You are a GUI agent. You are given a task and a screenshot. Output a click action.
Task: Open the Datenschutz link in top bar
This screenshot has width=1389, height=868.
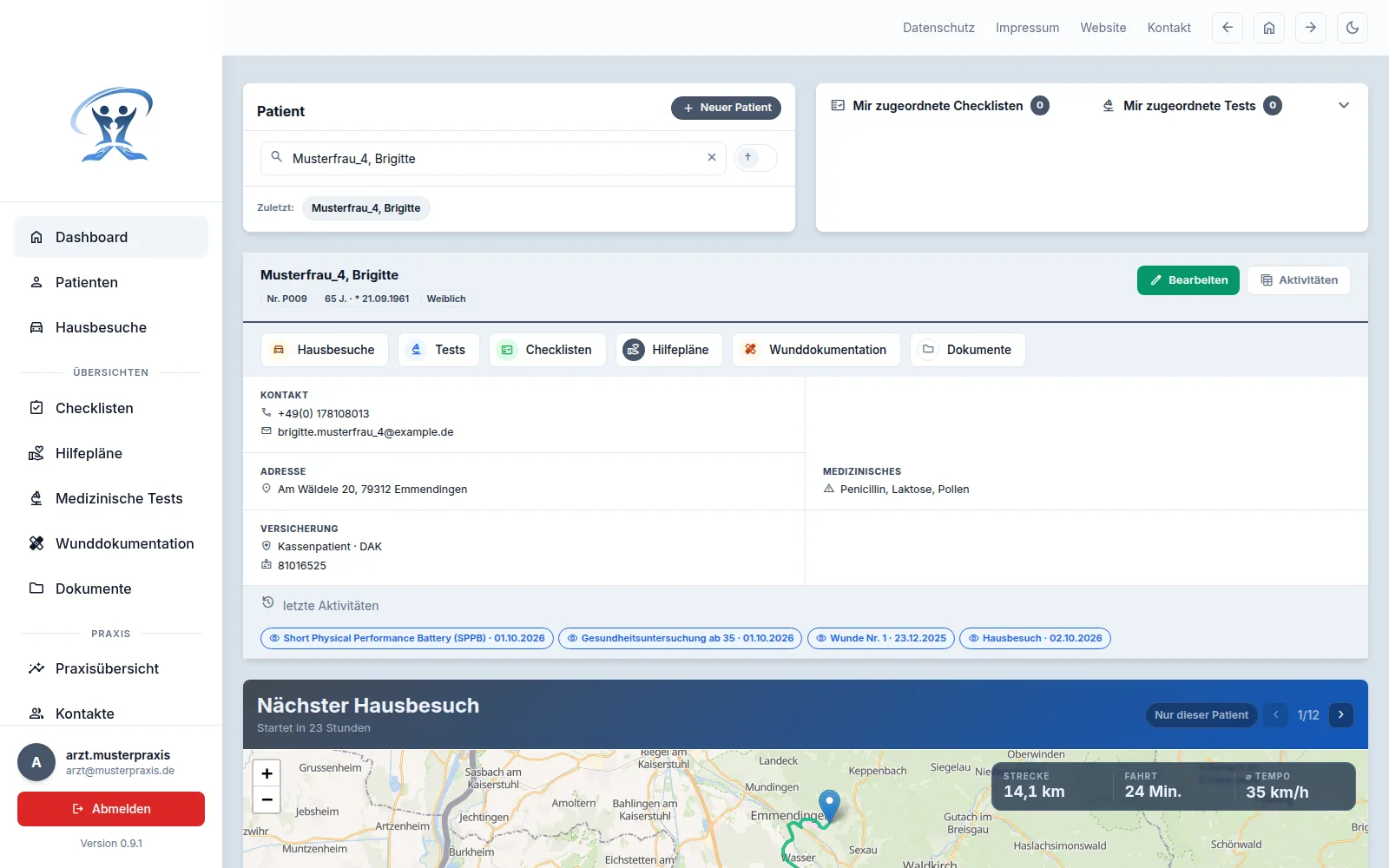938,28
